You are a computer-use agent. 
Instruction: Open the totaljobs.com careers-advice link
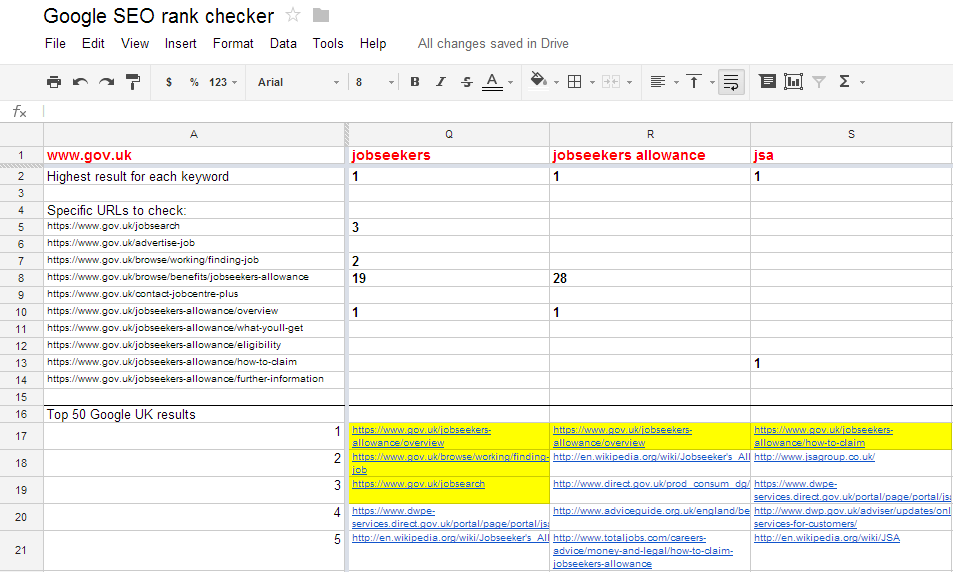click(x=643, y=551)
